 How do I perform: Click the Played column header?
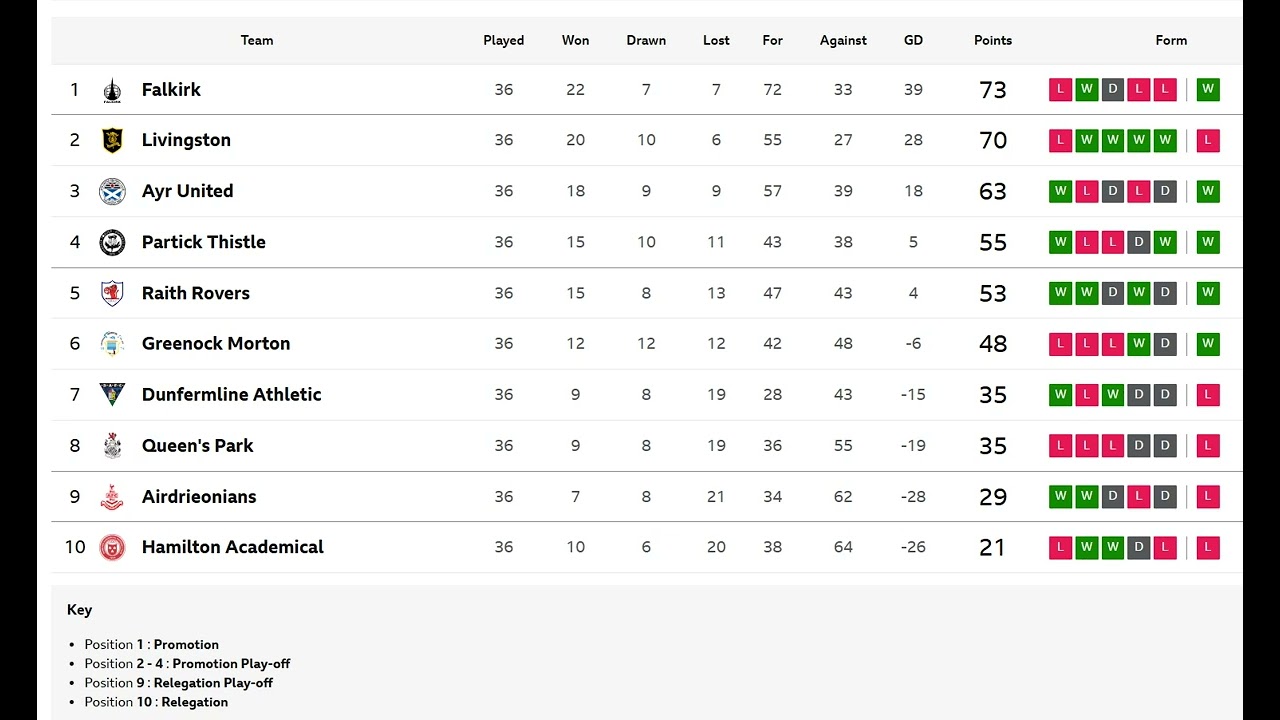click(503, 41)
